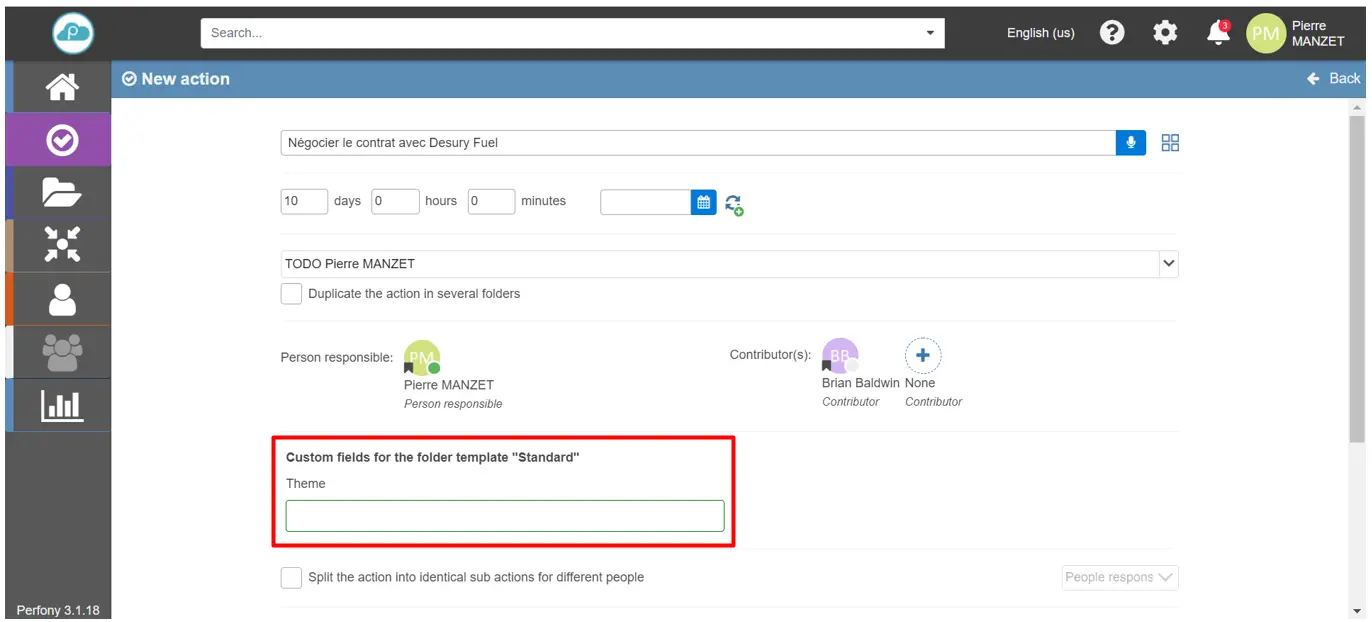This screenshot has width=1372, height=622.
Task: Open the notifications bell
Action: click(x=1218, y=33)
